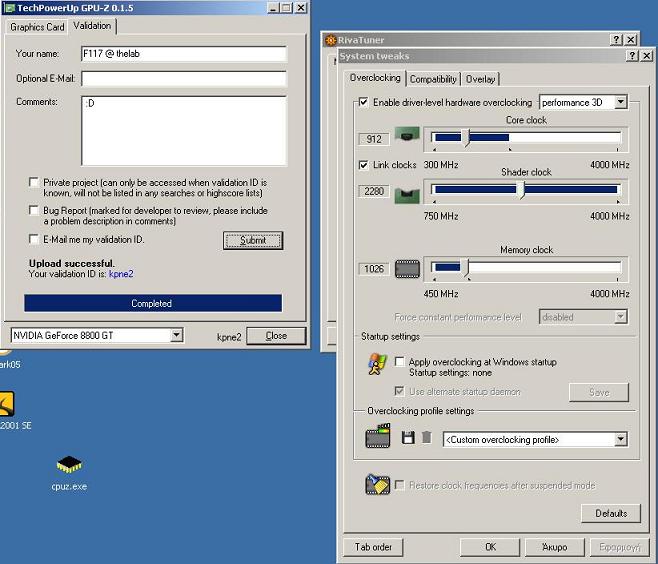Toggle Use alternate startup daemon checkbox

[400, 391]
